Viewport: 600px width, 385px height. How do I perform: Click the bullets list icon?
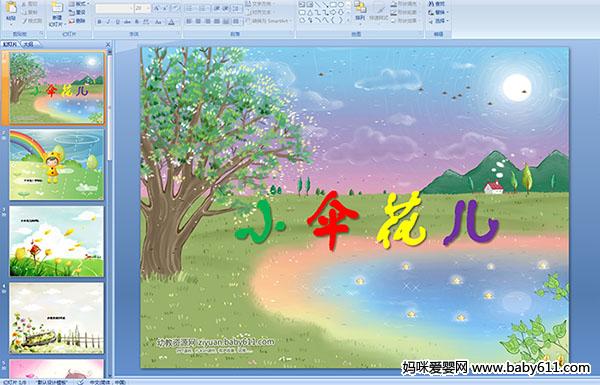(190, 8)
